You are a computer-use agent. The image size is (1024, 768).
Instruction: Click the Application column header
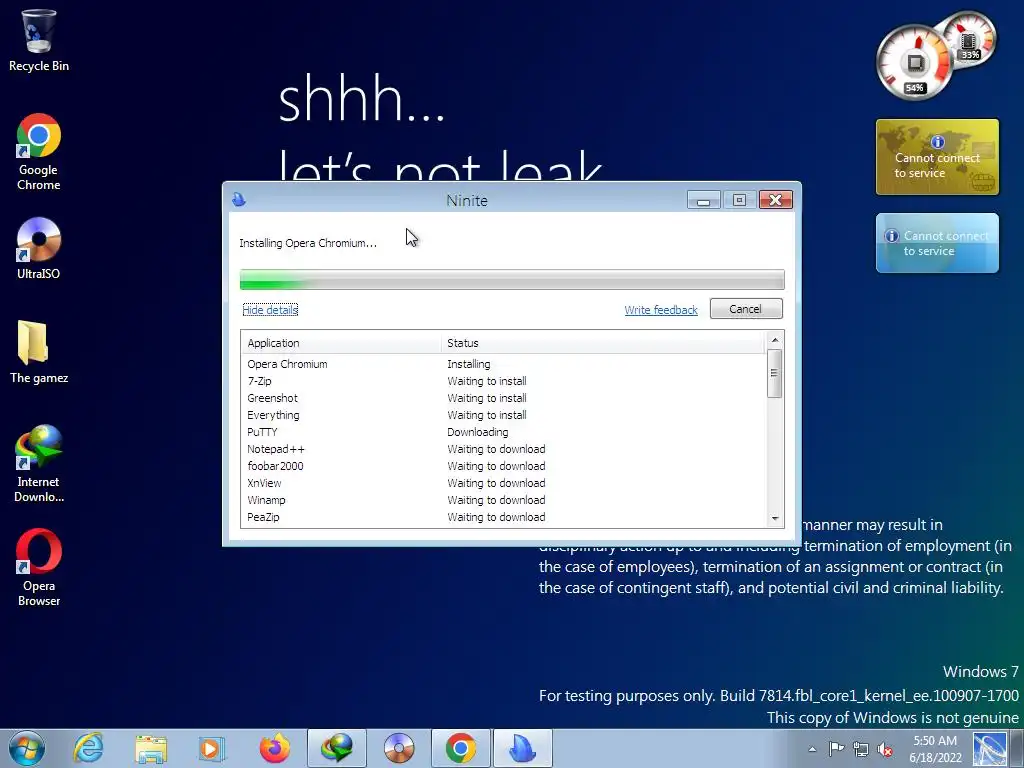[x=342, y=343]
